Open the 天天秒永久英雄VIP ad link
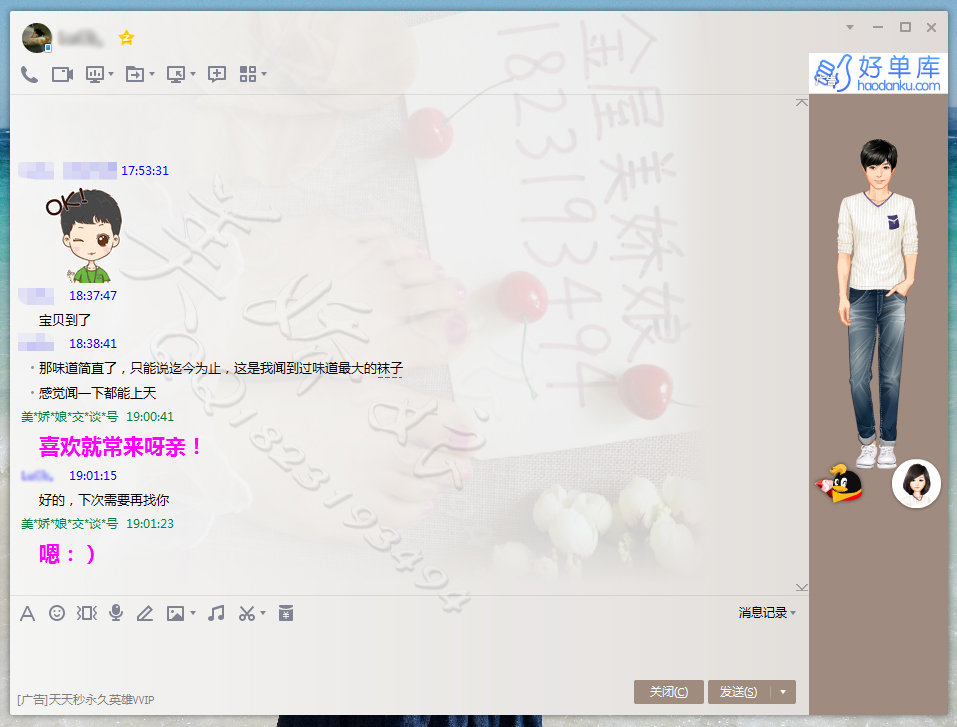Screen dimensions: 957x727 (86, 700)
